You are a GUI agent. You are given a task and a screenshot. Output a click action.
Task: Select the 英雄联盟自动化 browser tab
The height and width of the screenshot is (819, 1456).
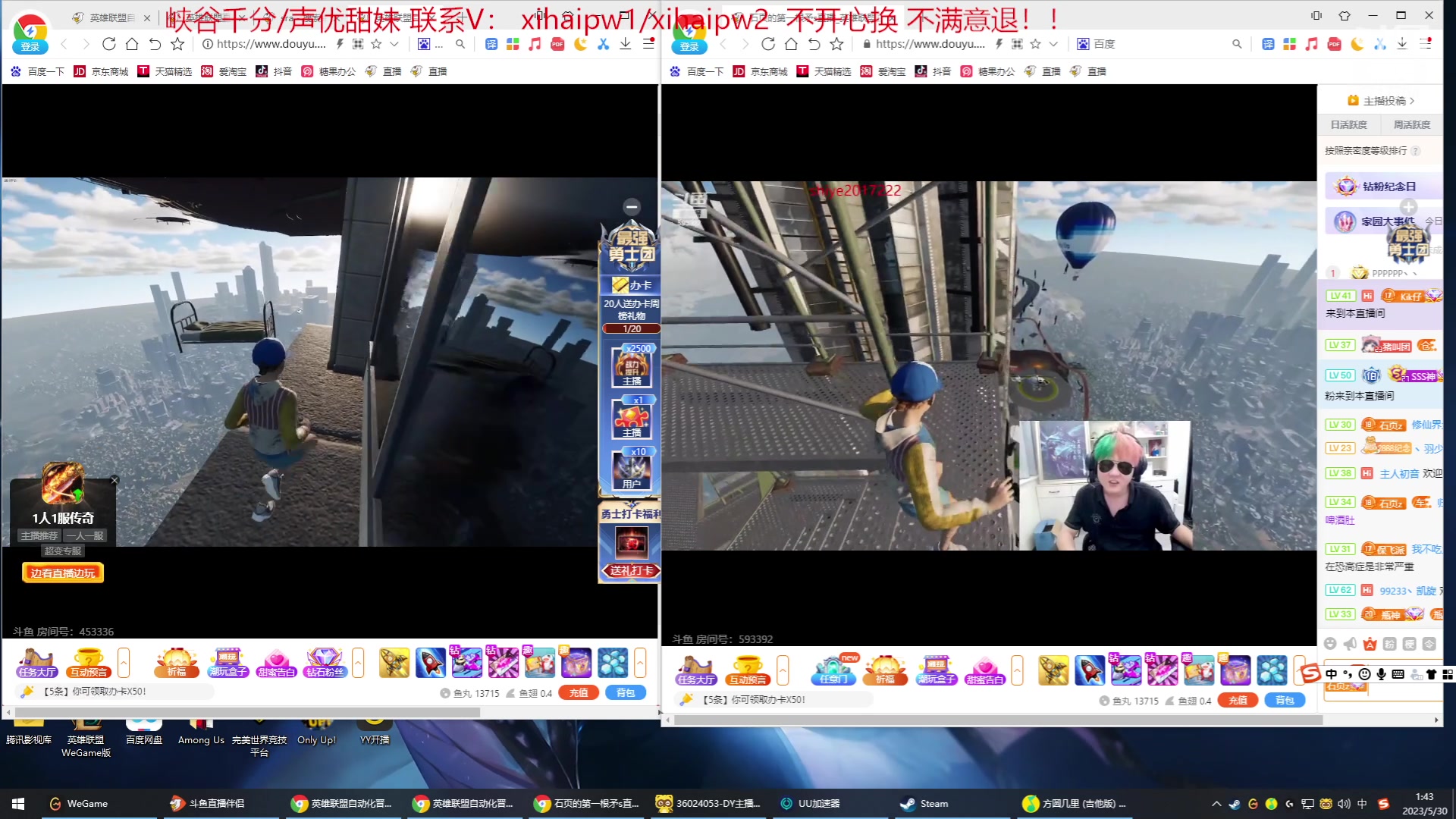(341, 803)
